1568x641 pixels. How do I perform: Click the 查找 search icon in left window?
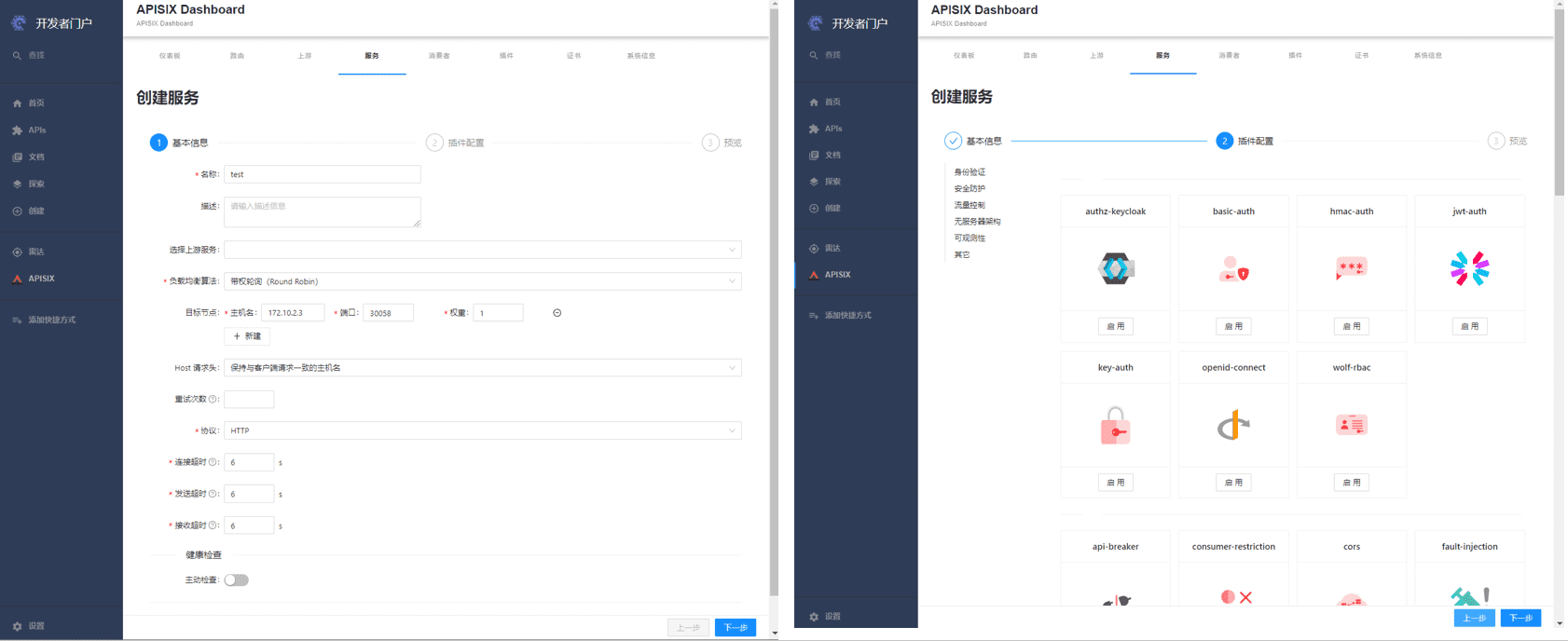tap(17, 55)
